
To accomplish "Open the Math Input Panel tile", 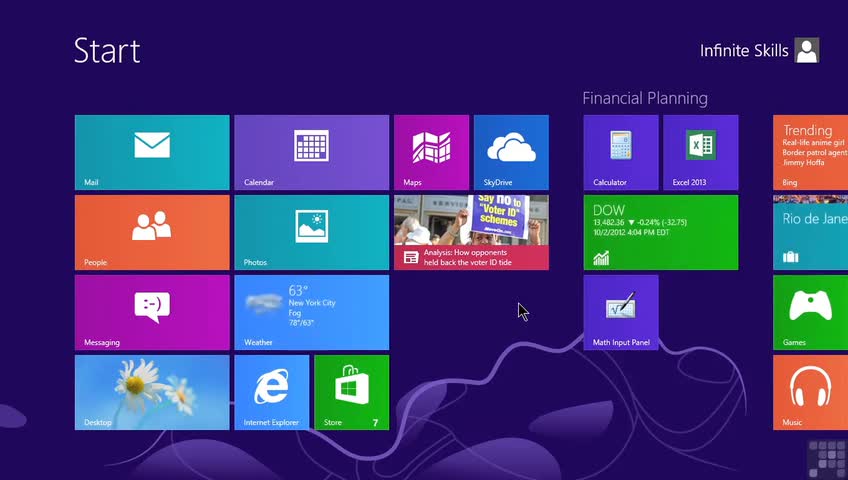I will coord(621,312).
